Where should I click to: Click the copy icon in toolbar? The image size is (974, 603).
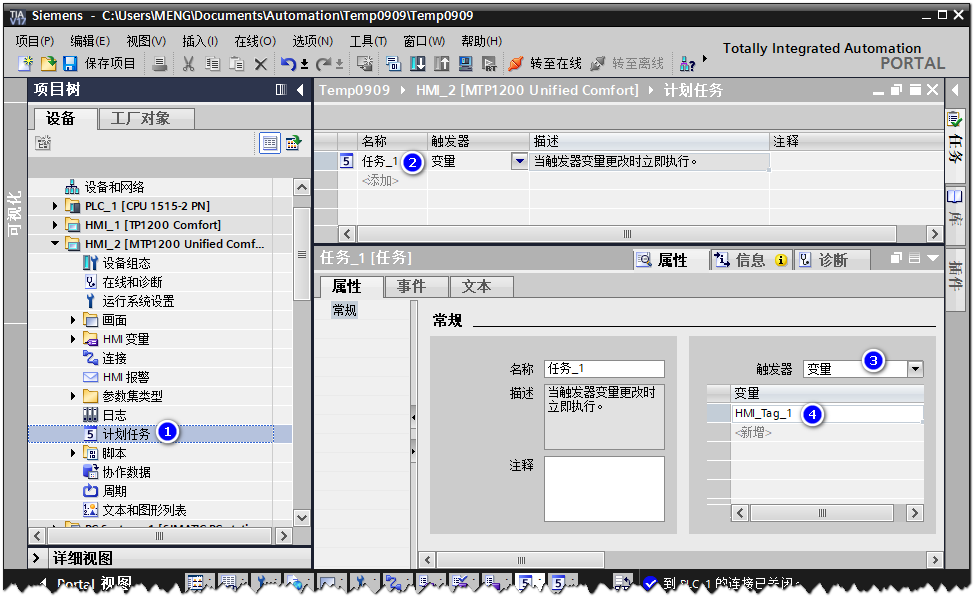coord(212,63)
